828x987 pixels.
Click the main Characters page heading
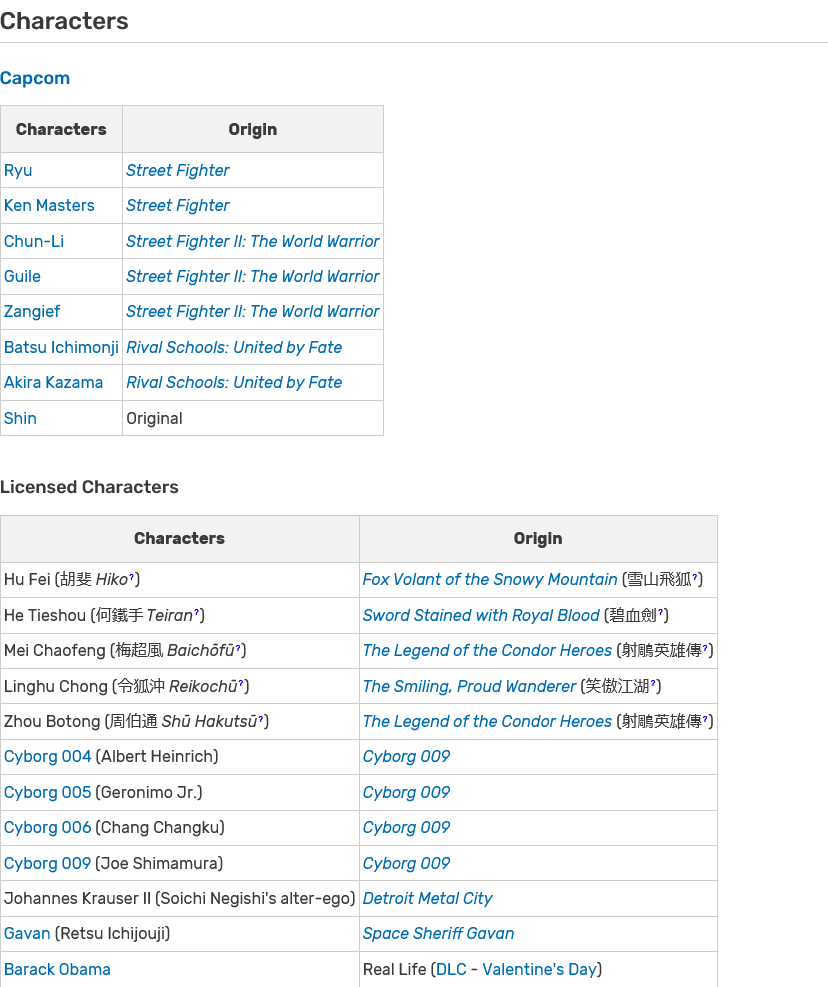(64, 21)
